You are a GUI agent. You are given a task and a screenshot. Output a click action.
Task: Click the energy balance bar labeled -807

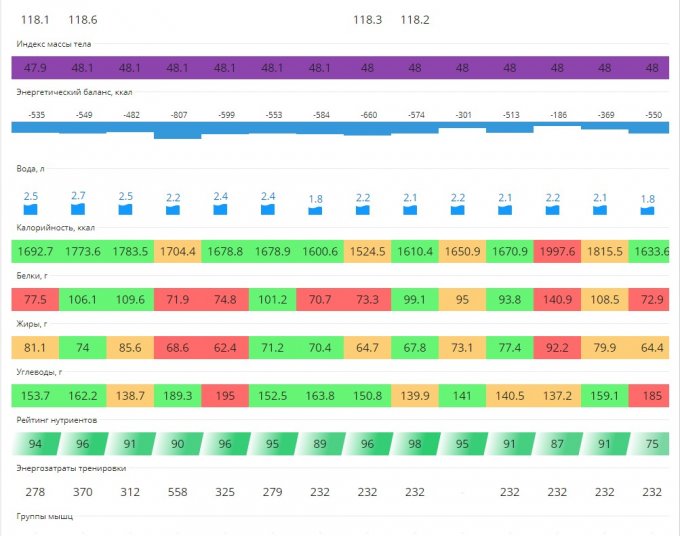click(x=178, y=130)
